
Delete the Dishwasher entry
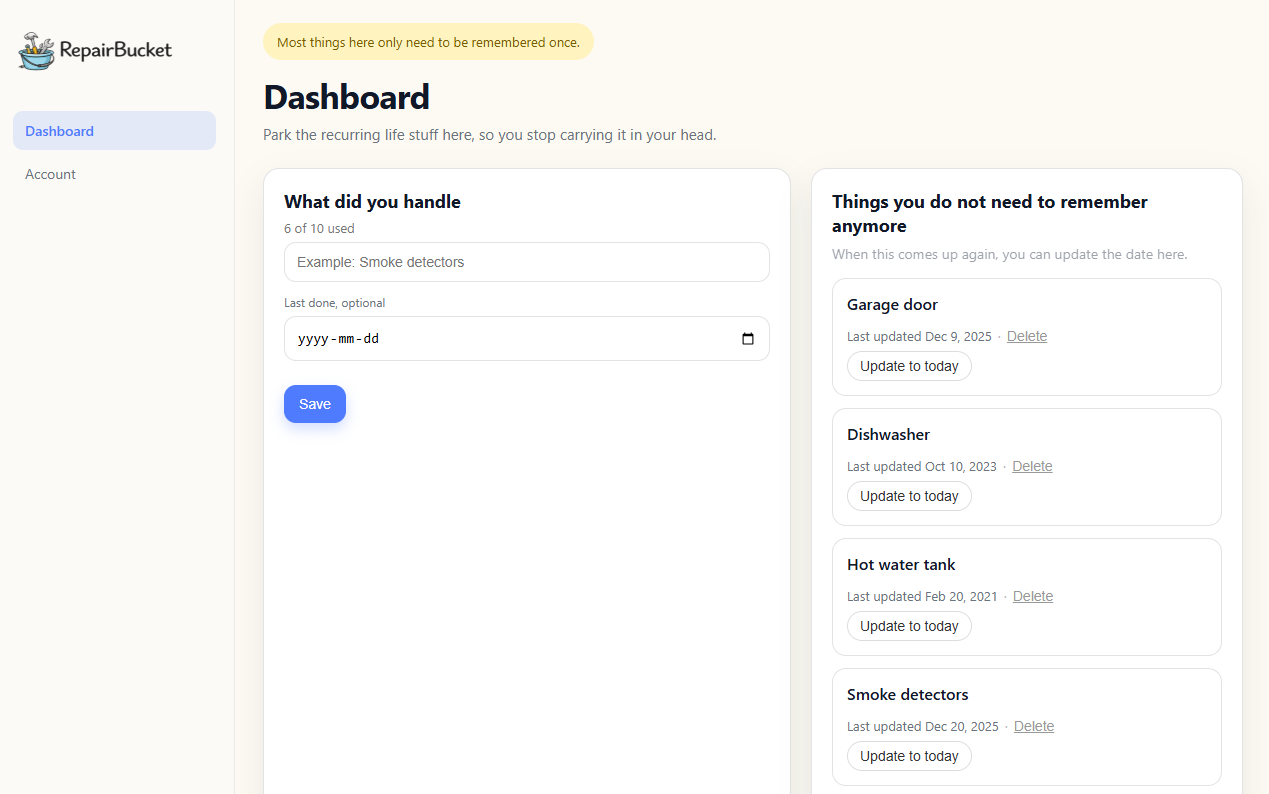tap(1032, 466)
